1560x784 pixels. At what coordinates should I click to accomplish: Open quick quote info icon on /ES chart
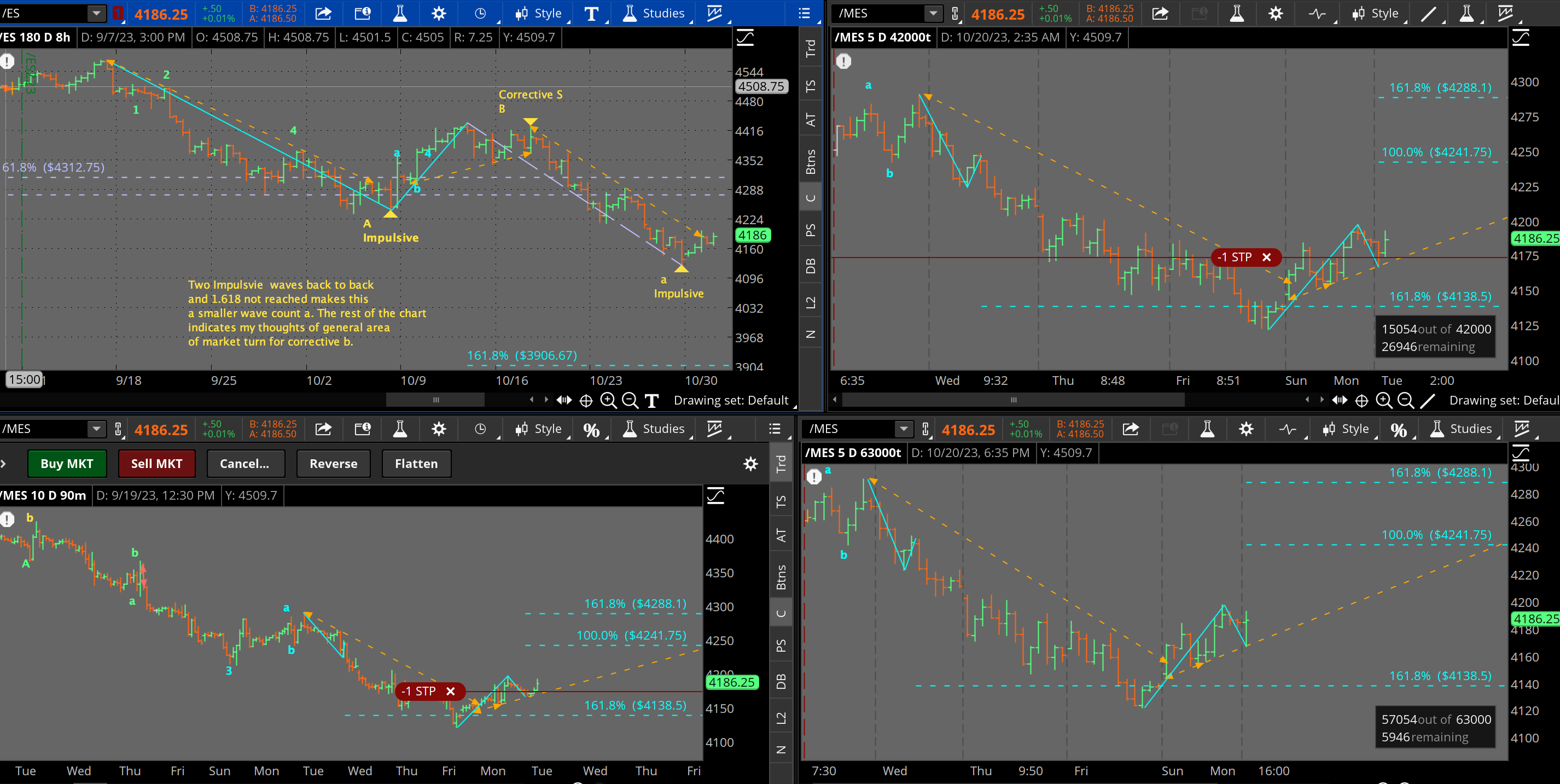tap(362, 13)
